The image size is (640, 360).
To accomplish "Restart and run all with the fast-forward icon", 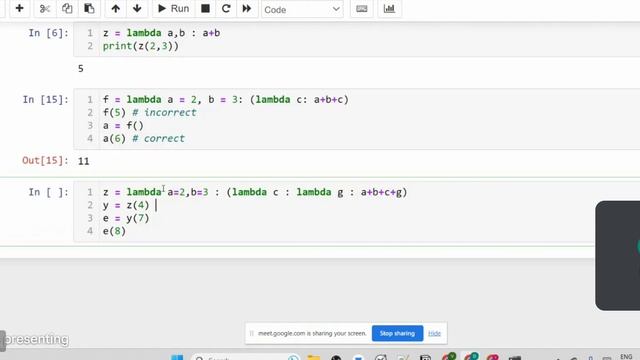I will (x=247, y=8).
